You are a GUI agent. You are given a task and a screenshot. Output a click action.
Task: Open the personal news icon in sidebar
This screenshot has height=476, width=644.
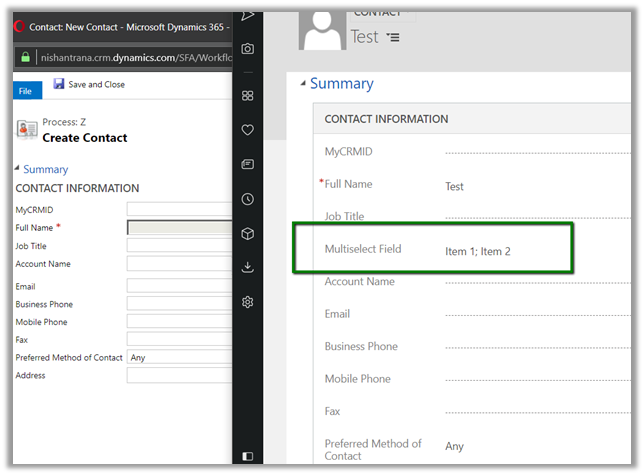click(x=248, y=164)
